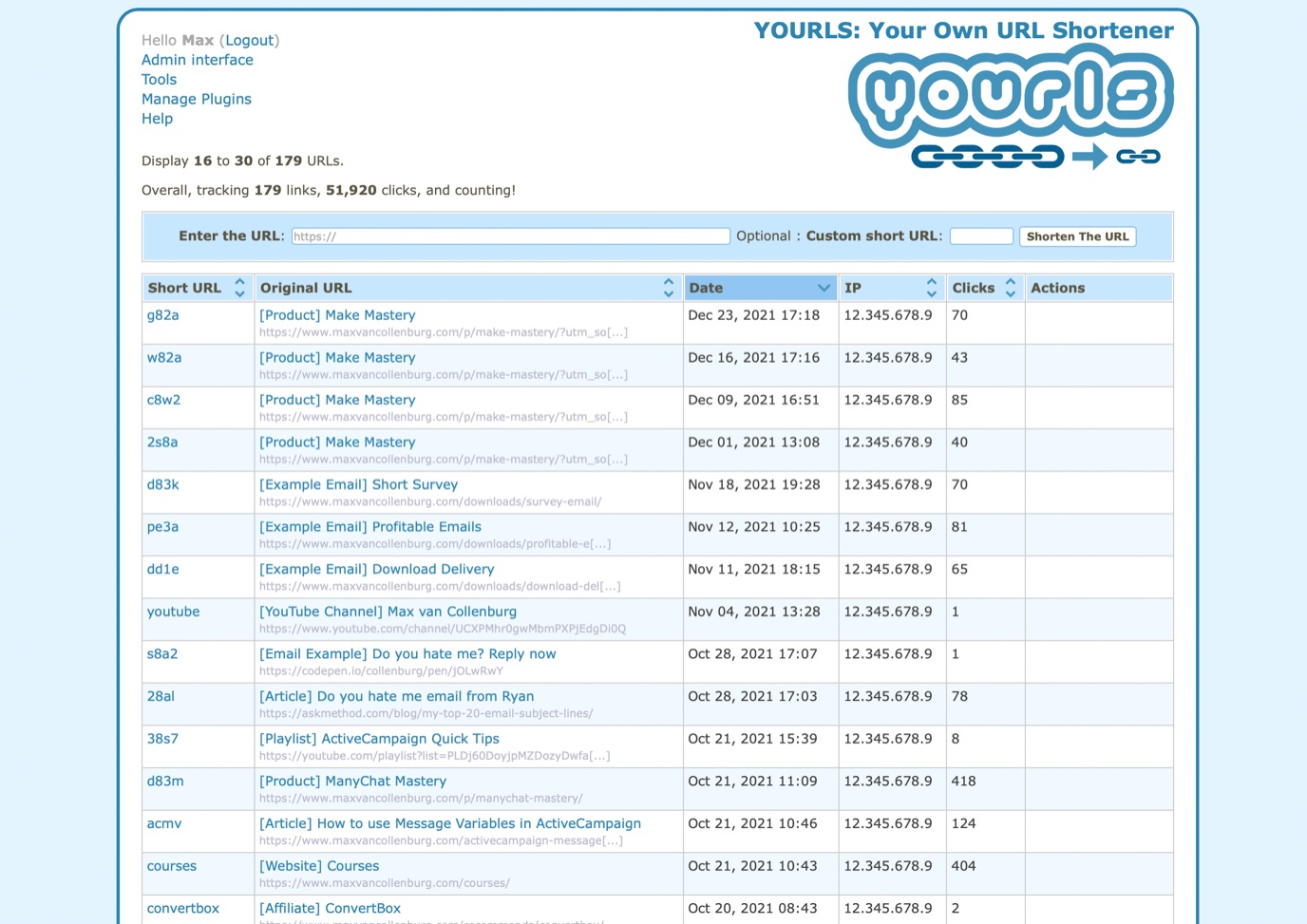Open [Affiliate] ConvertBox link
Screen dimensions: 1307x924
[330, 909]
